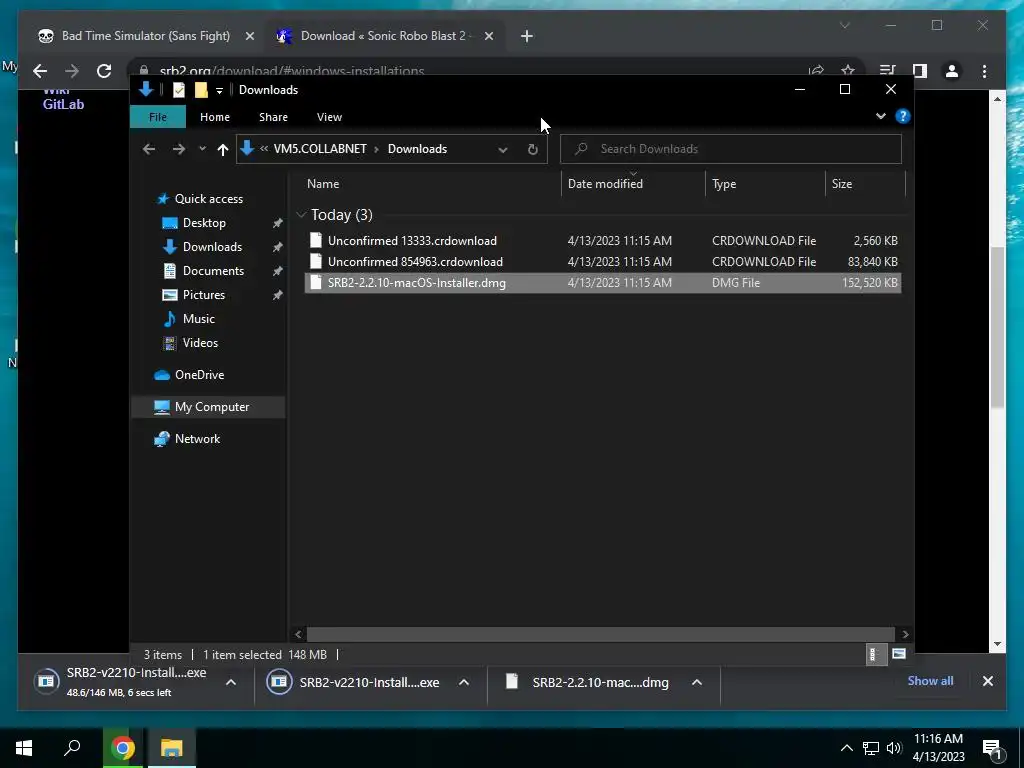Close the Bad Time Simulator tab
The image size is (1024, 768).
click(x=249, y=36)
